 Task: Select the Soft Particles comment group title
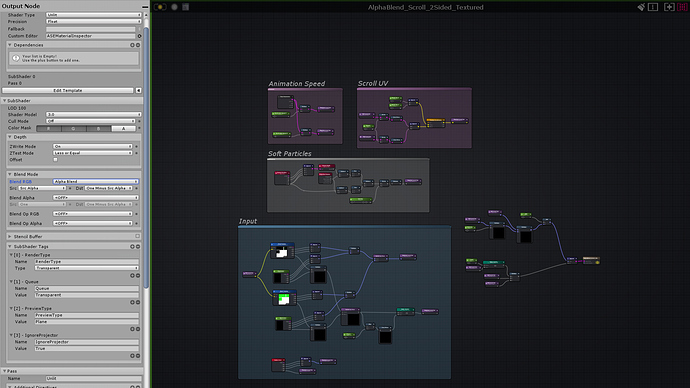[x=290, y=154]
